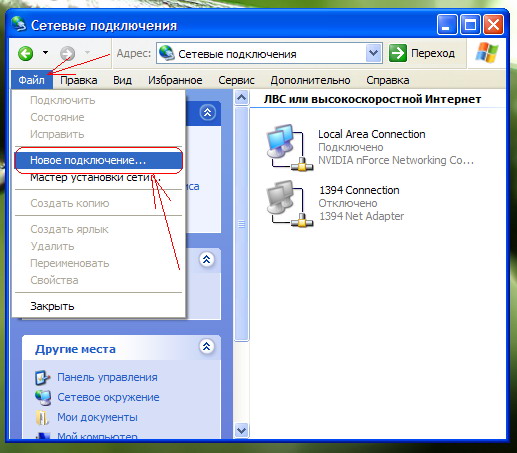Select the Local Area Connection icon

289,148
